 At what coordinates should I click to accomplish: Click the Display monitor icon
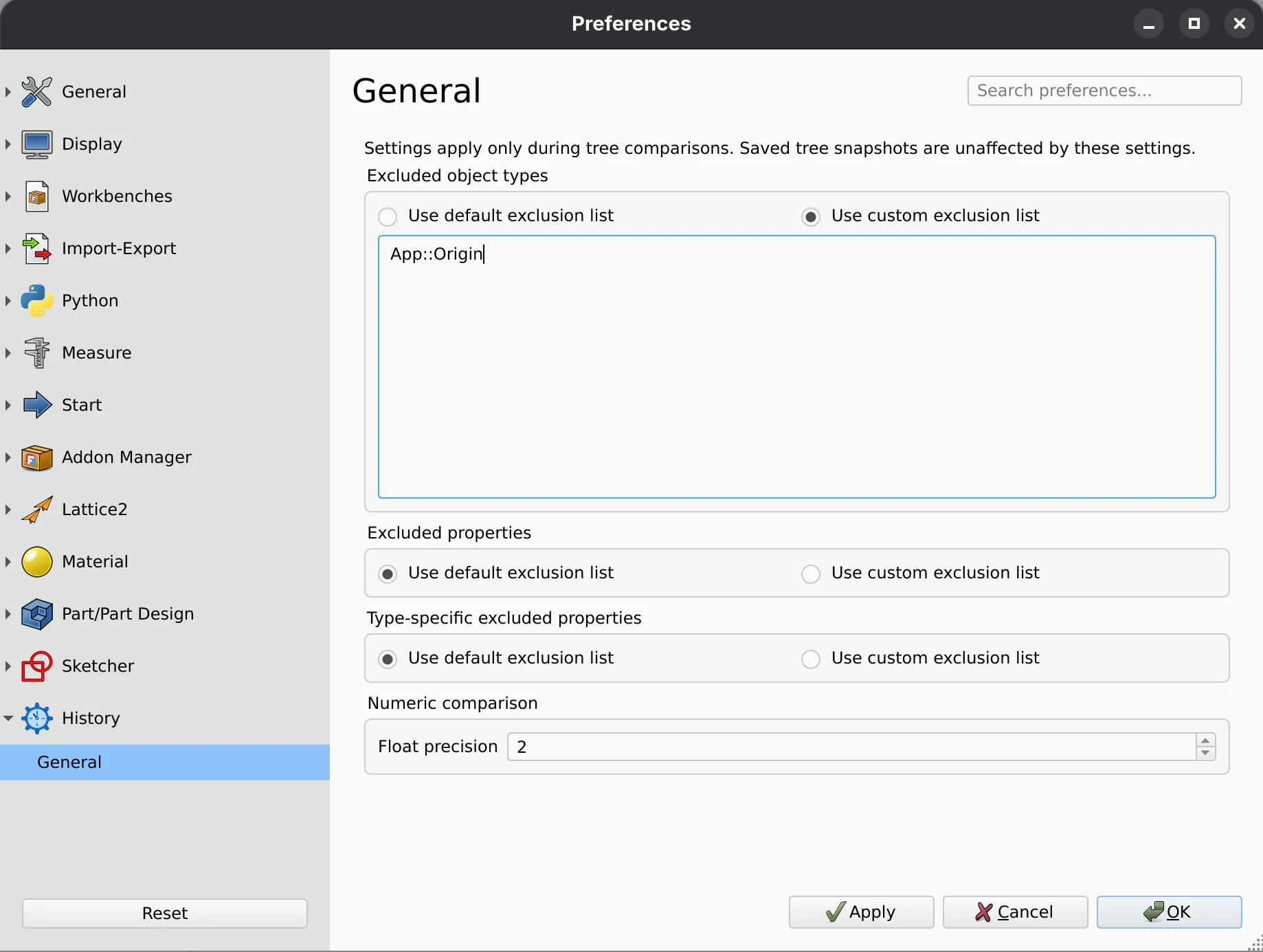pyautogui.click(x=37, y=144)
